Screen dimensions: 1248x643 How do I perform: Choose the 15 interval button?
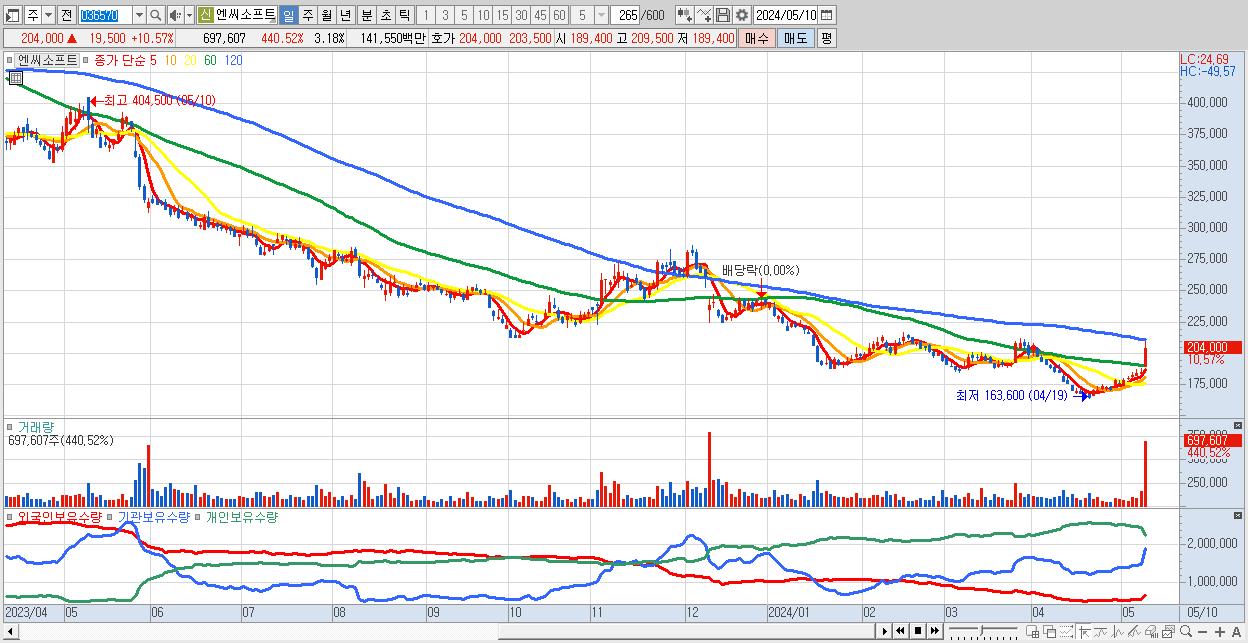pos(502,15)
